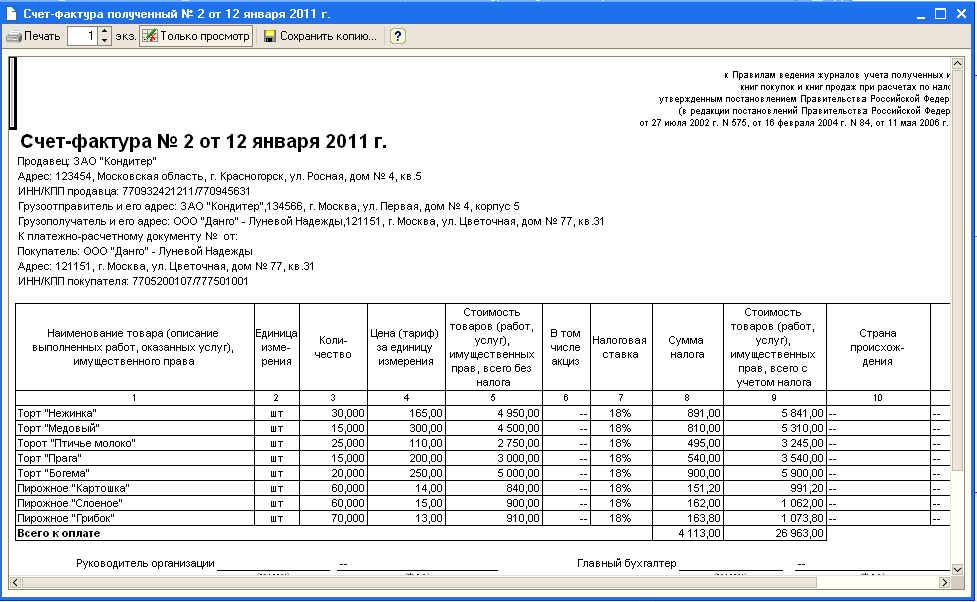The height and width of the screenshot is (602, 977).
Task: Click the Сохранить копию floppy disk icon
Action: pyautogui.click(x=270, y=36)
